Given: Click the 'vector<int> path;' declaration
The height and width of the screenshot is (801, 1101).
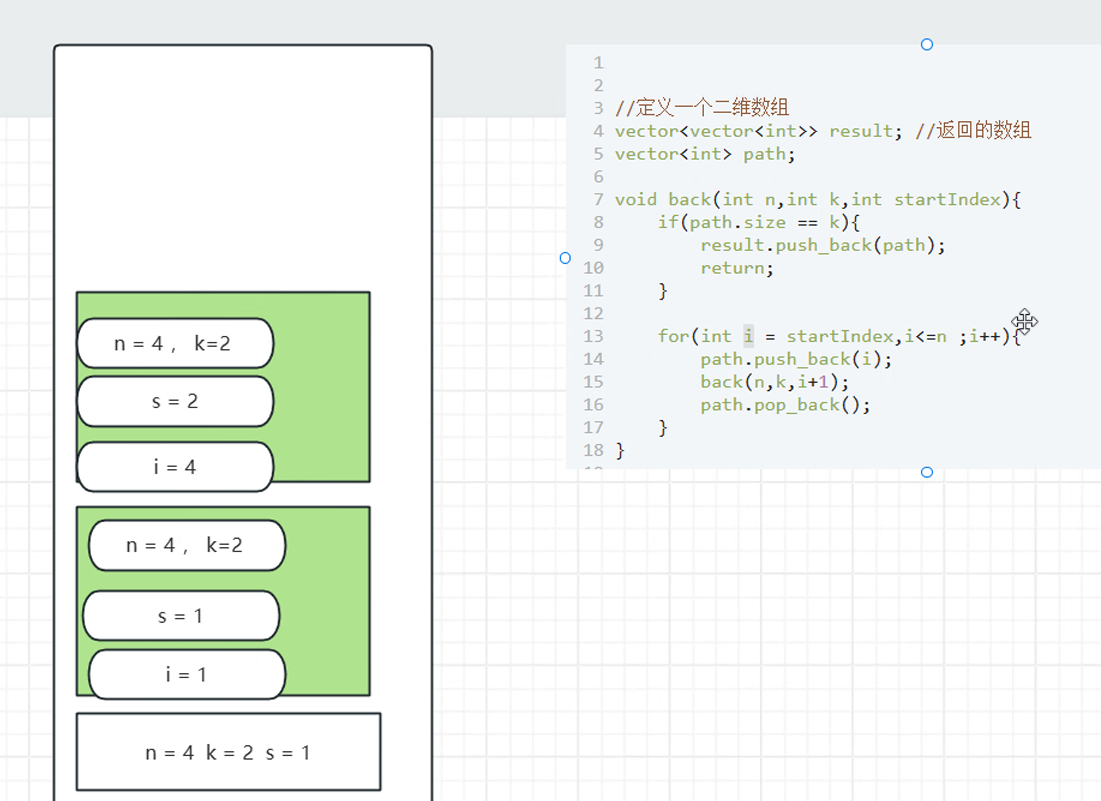Looking at the screenshot, I should [705, 154].
